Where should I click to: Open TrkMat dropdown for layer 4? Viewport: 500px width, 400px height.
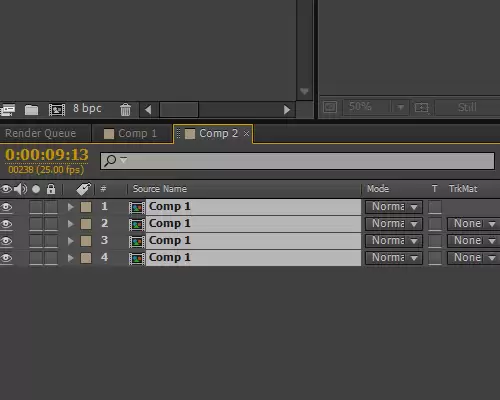pyautogui.click(x=473, y=258)
